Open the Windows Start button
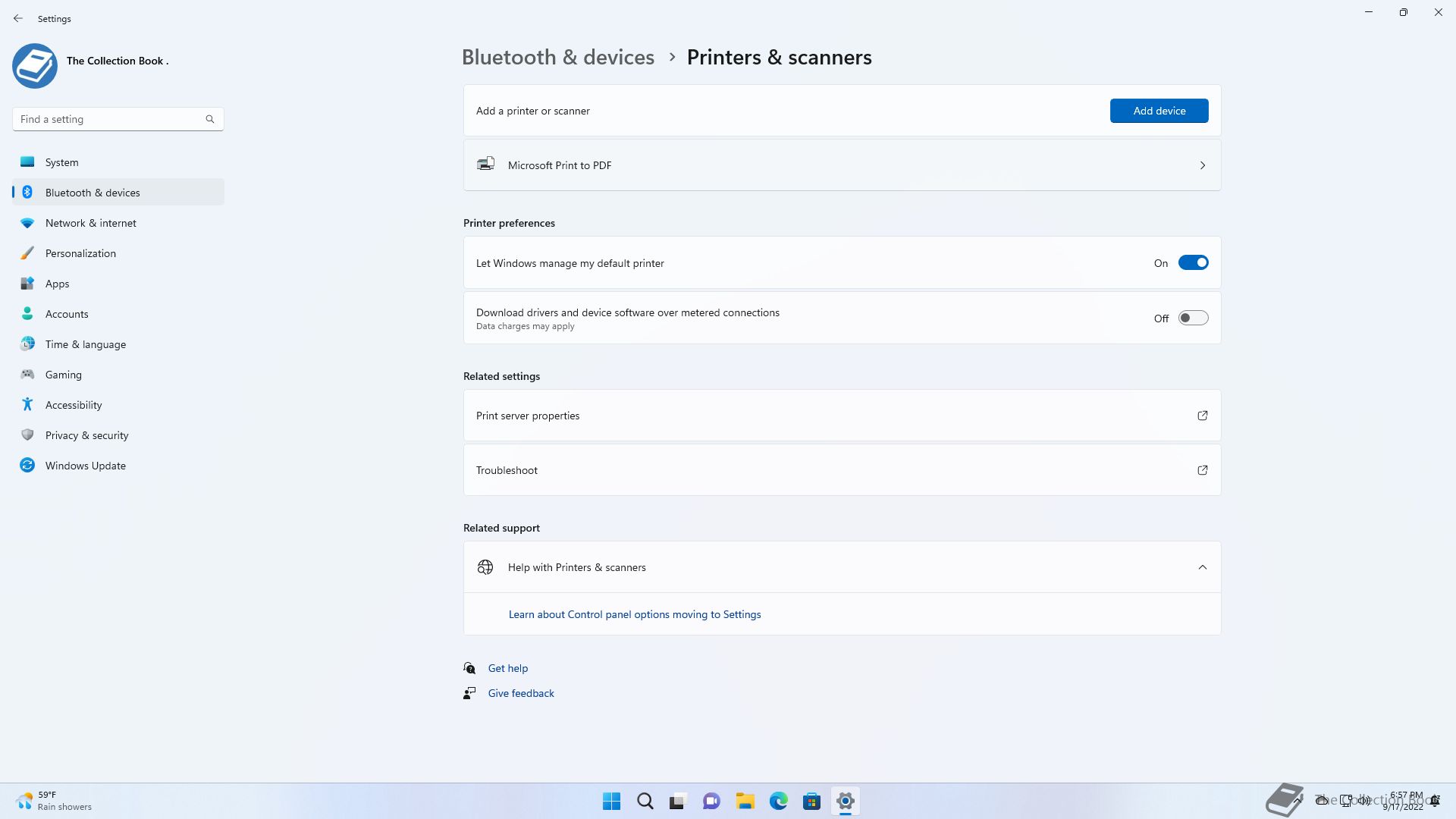Image resolution: width=1456 pixels, height=819 pixels. coord(611,801)
